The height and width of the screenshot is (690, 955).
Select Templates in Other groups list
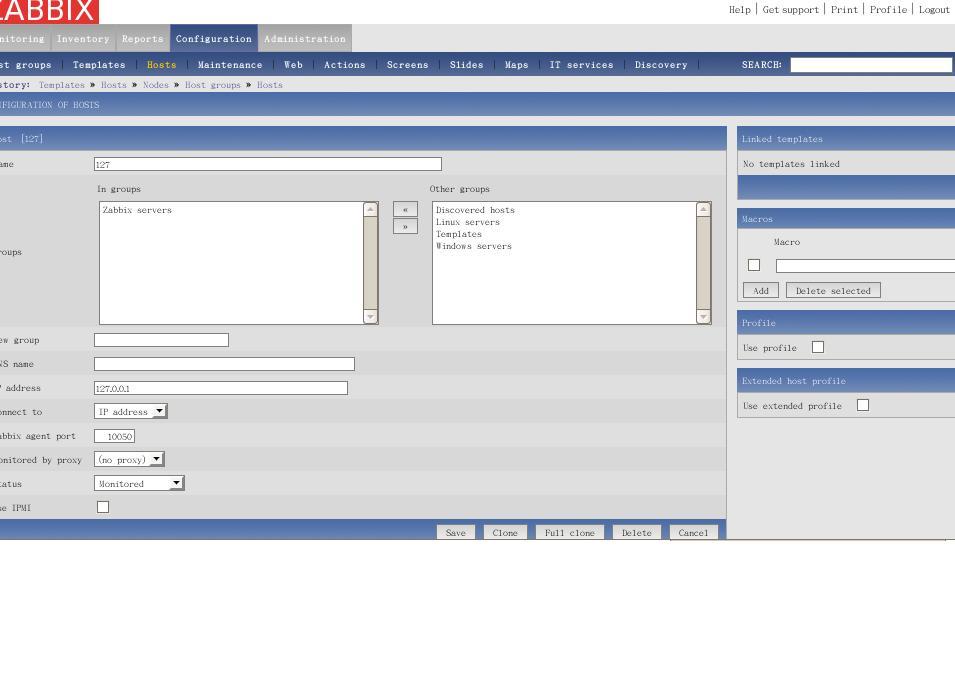pyautogui.click(x=459, y=234)
